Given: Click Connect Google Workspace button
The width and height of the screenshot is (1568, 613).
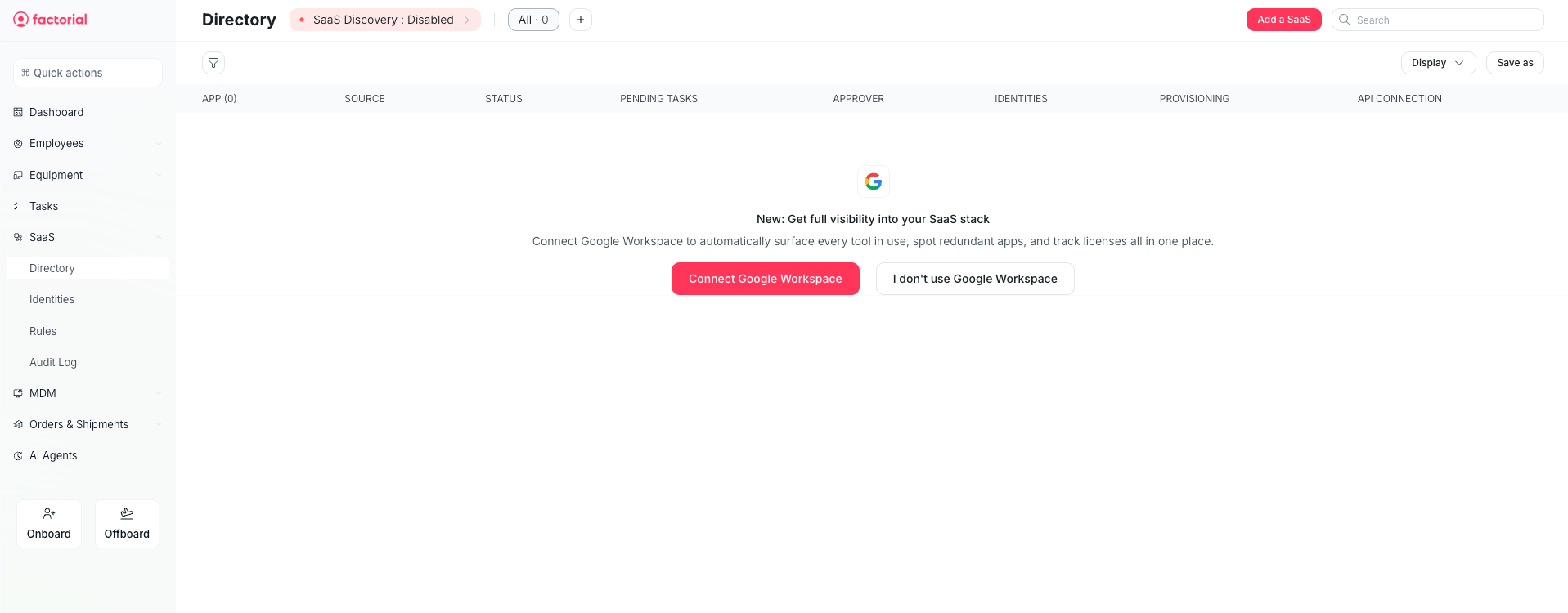Looking at the screenshot, I should 765,279.
